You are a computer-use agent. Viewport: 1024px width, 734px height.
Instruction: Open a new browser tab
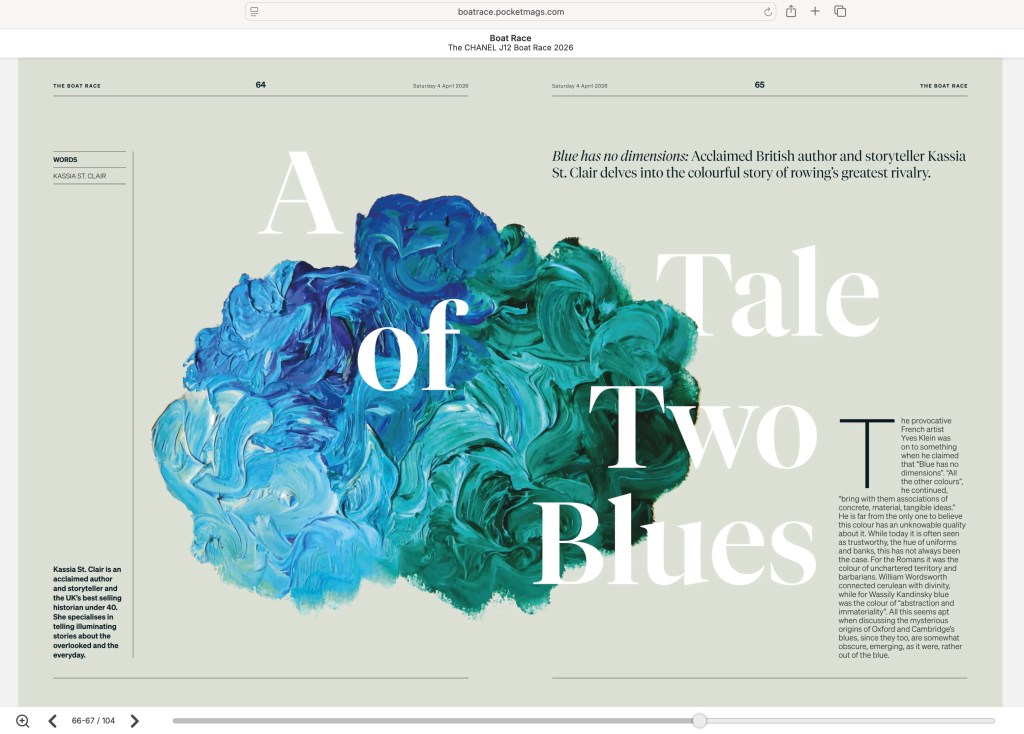(x=815, y=11)
